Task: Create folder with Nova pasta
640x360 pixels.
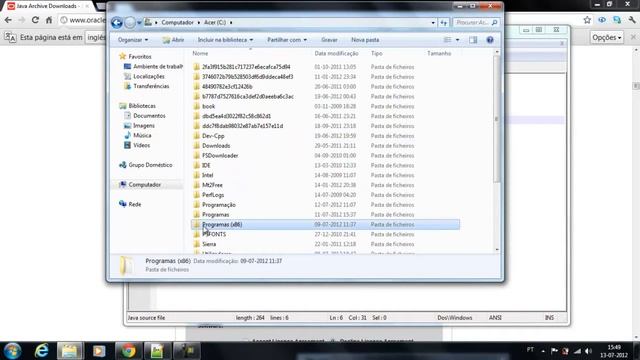Action: point(365,40)
